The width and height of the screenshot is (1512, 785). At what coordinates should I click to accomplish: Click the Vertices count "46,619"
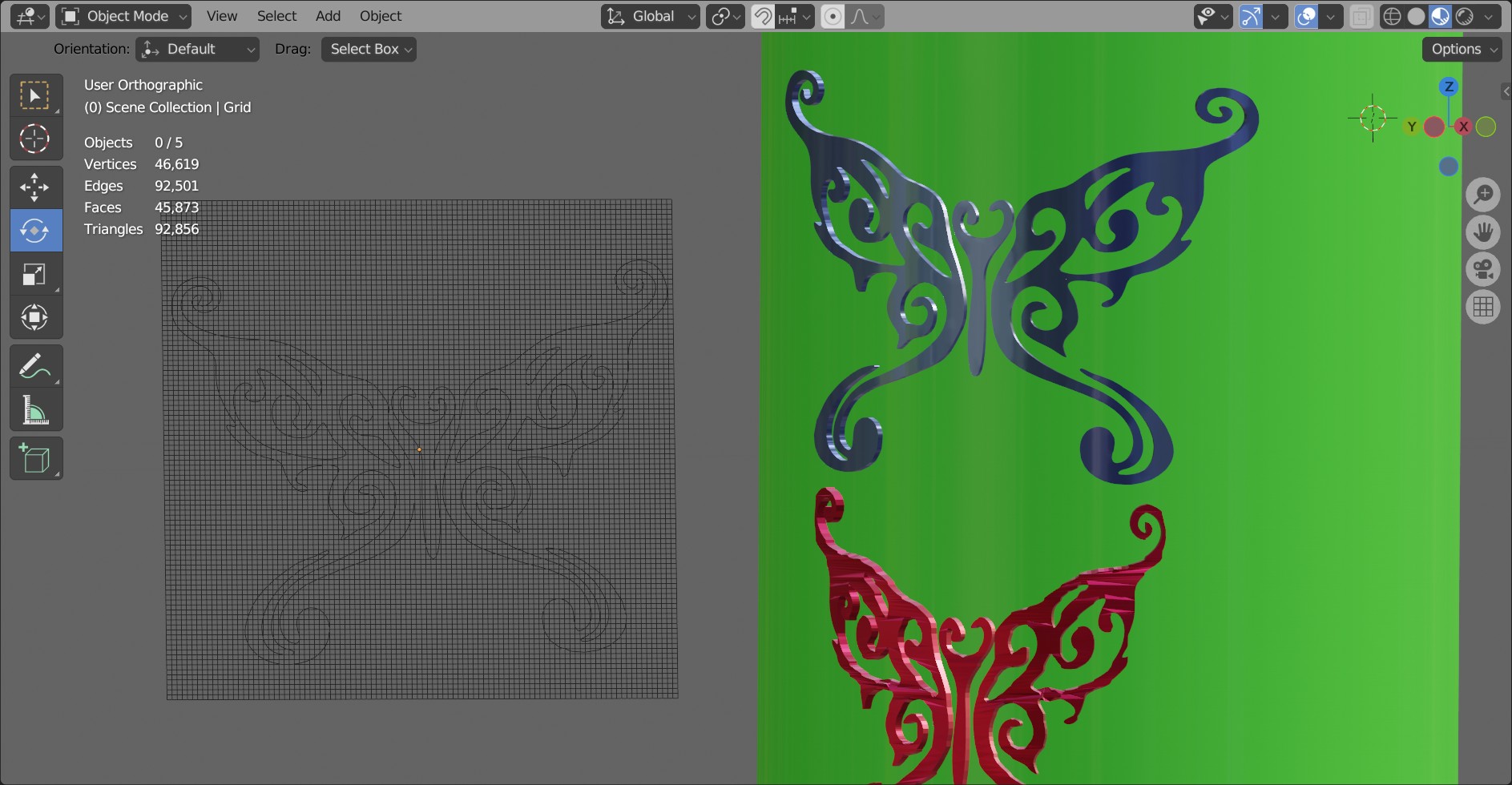point(177,164)
